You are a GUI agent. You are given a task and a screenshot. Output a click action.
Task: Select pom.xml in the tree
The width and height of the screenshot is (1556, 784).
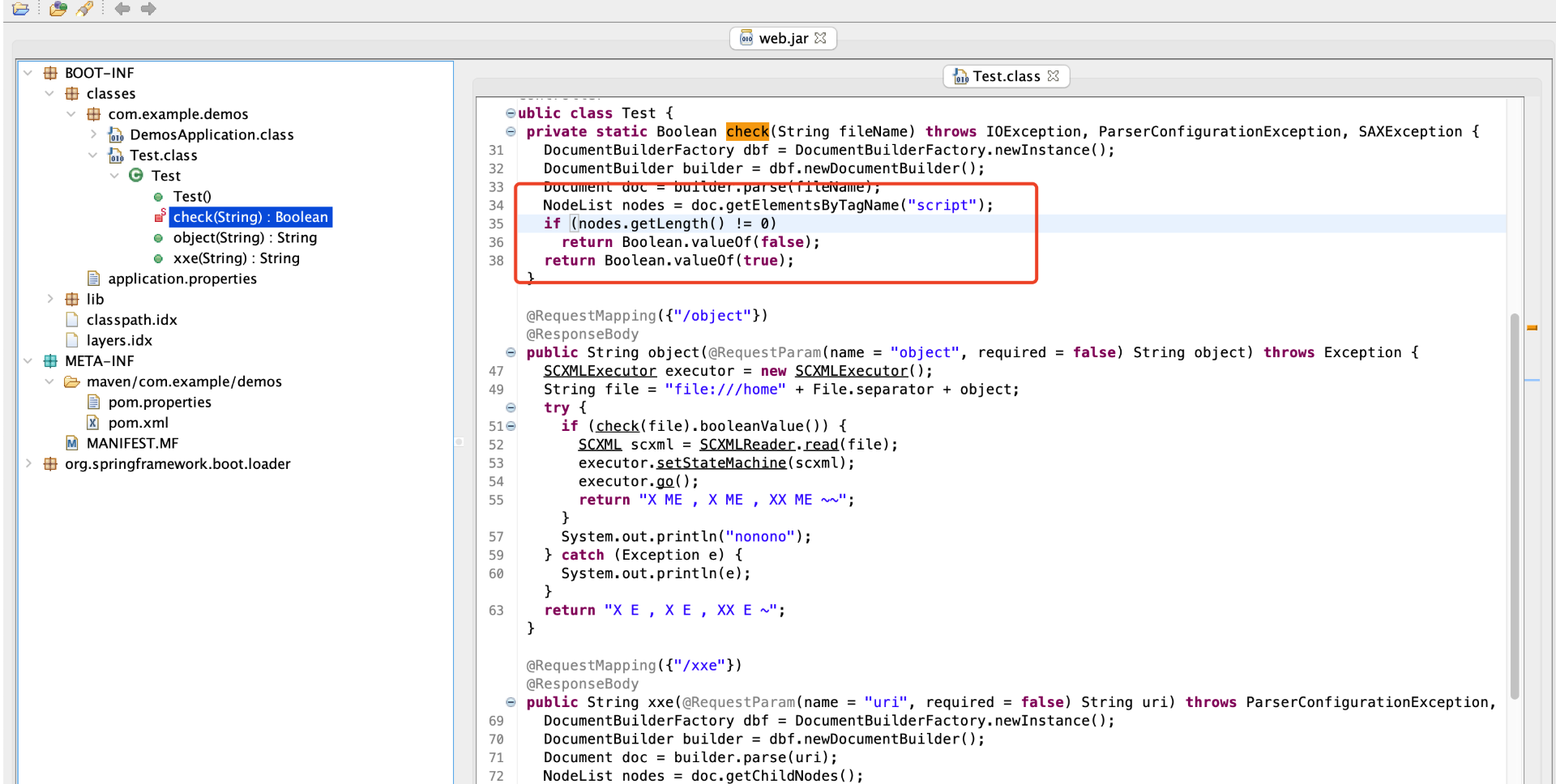139,423
